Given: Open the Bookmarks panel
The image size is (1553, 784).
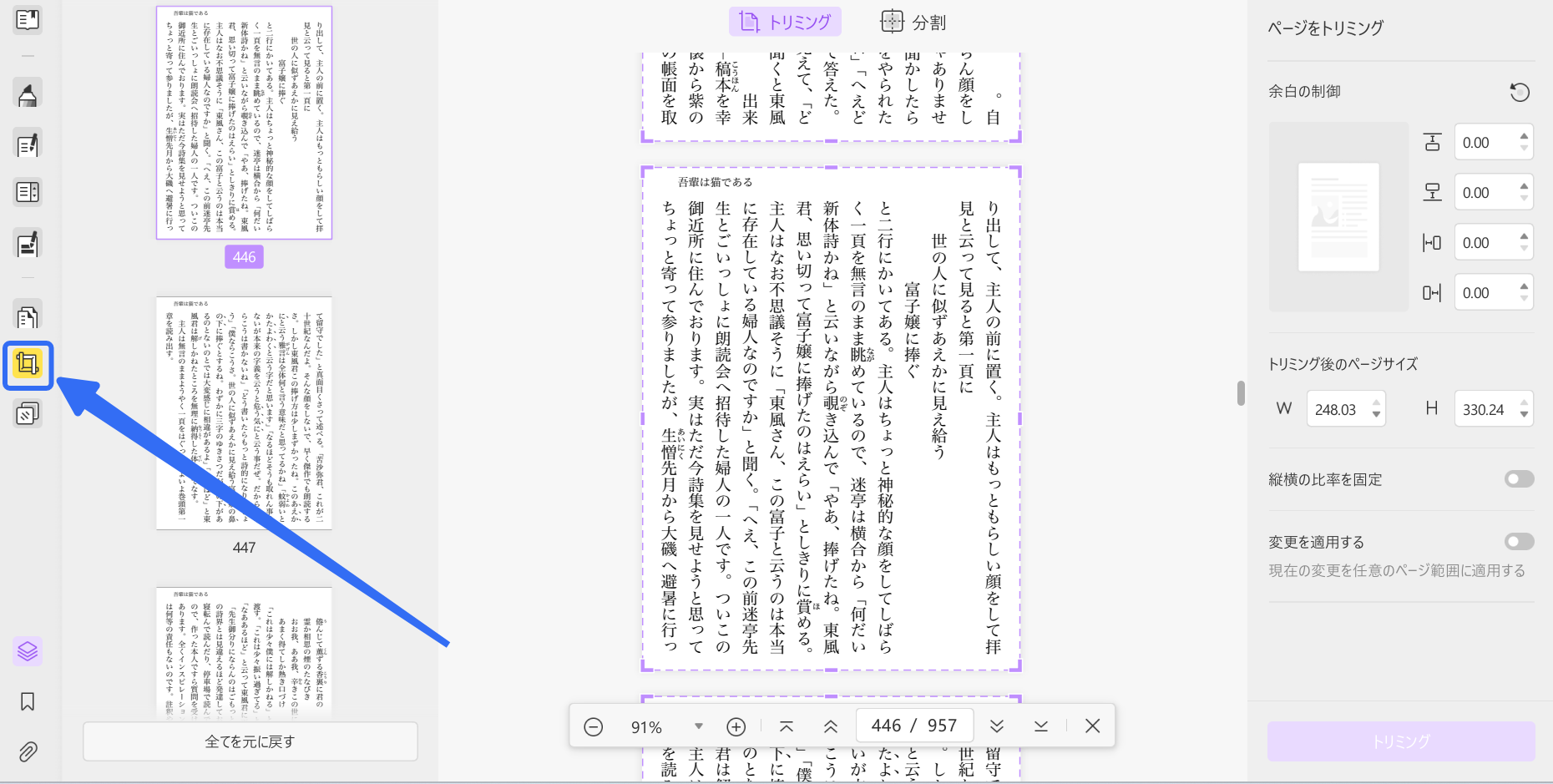Looking at the screenshot, I should coord(28,701).
